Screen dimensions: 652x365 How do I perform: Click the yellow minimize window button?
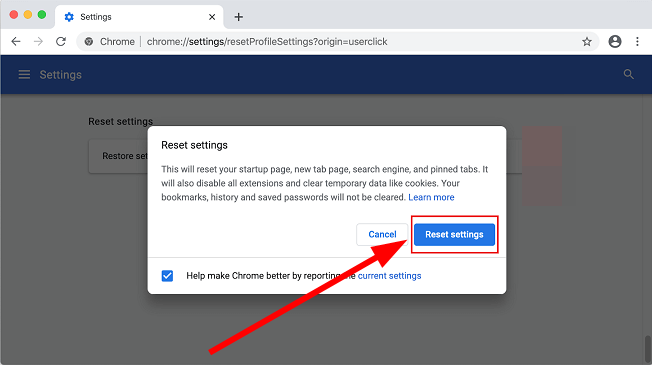pyautogui.click(x=28, y=15)
